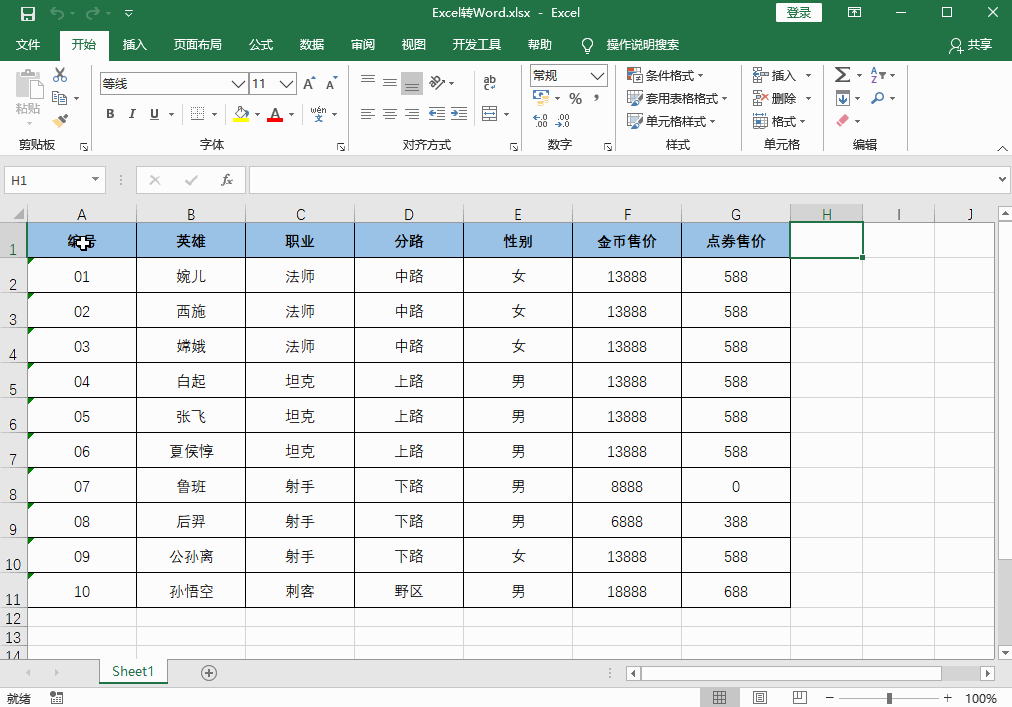The width and height of the screenshot is (1012, 707).
Task: Click the Format Painter brush icon
Action: click(60, 121)
